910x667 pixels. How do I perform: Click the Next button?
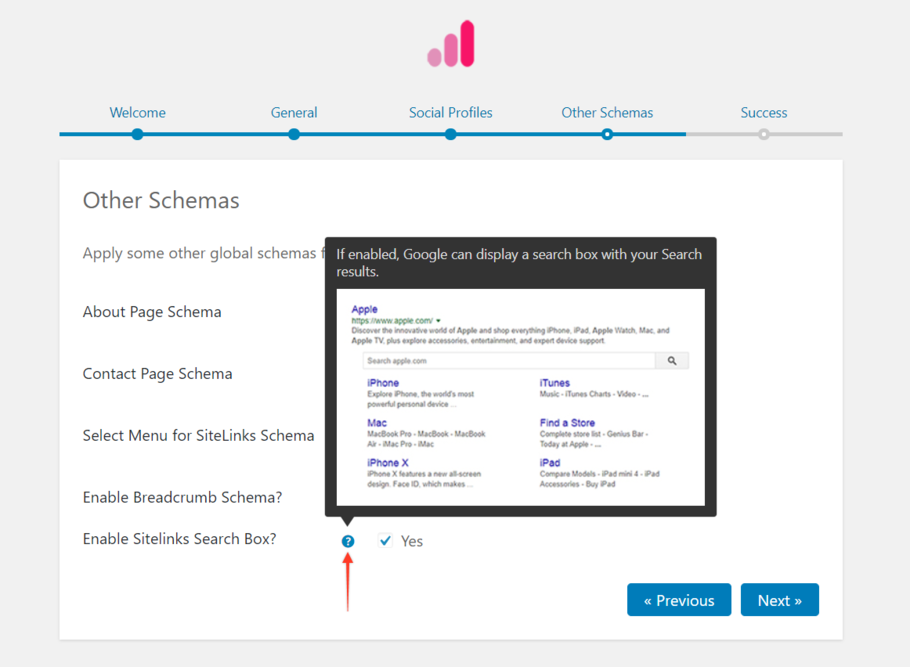780,600
